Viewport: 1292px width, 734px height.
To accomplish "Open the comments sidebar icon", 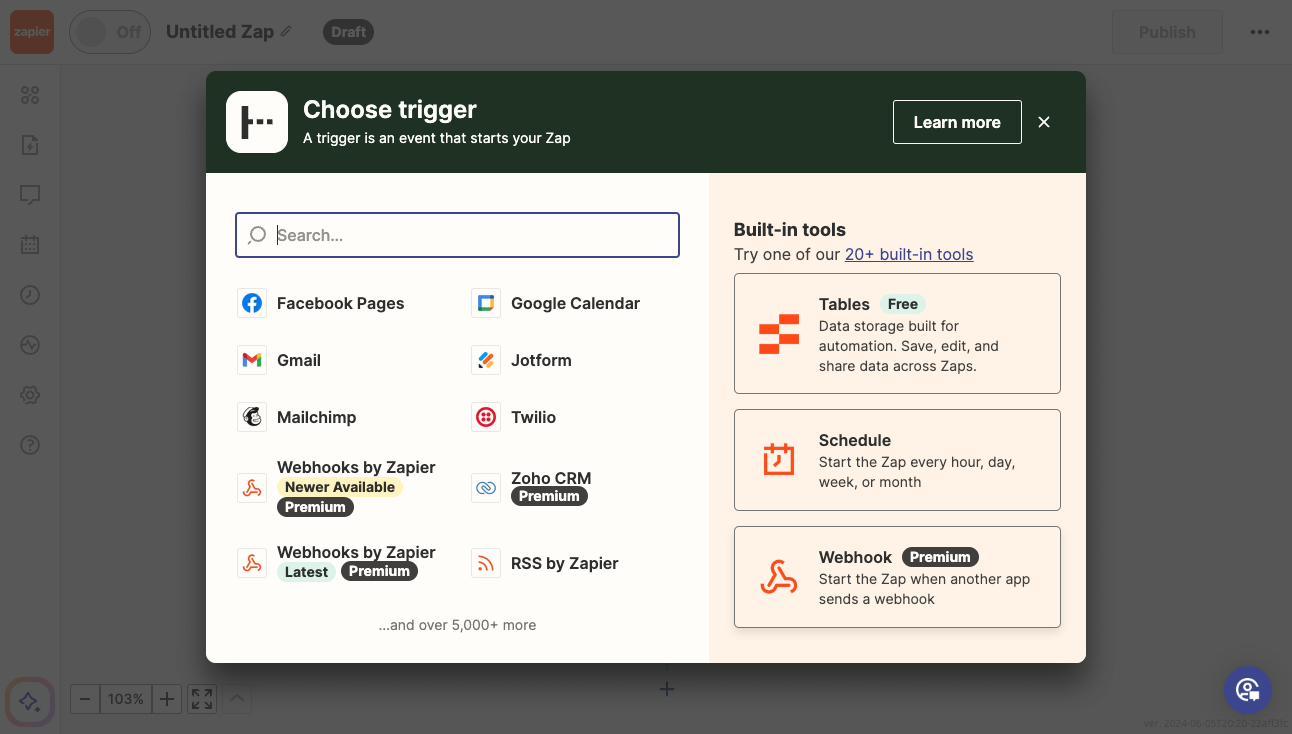I will coord(30,195).
